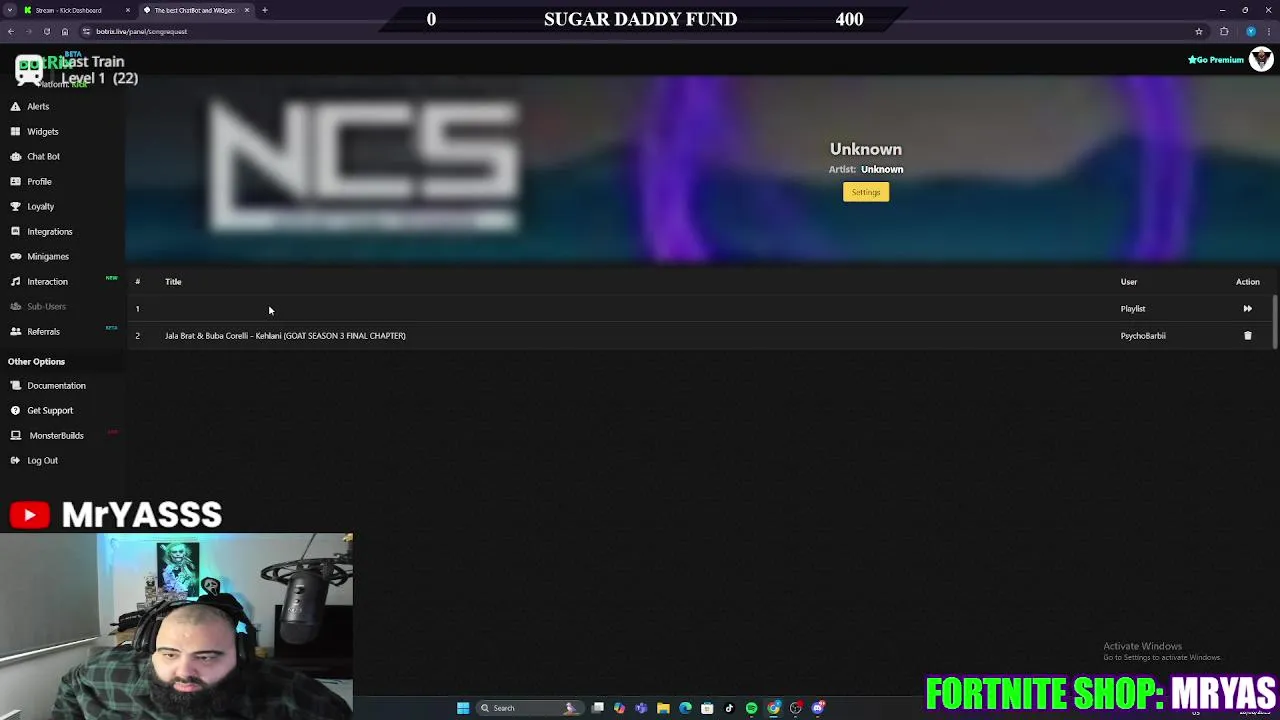Screen dimensions: 1280x720
Task: Open the user avatar menu
Action: click(1261, 60)
